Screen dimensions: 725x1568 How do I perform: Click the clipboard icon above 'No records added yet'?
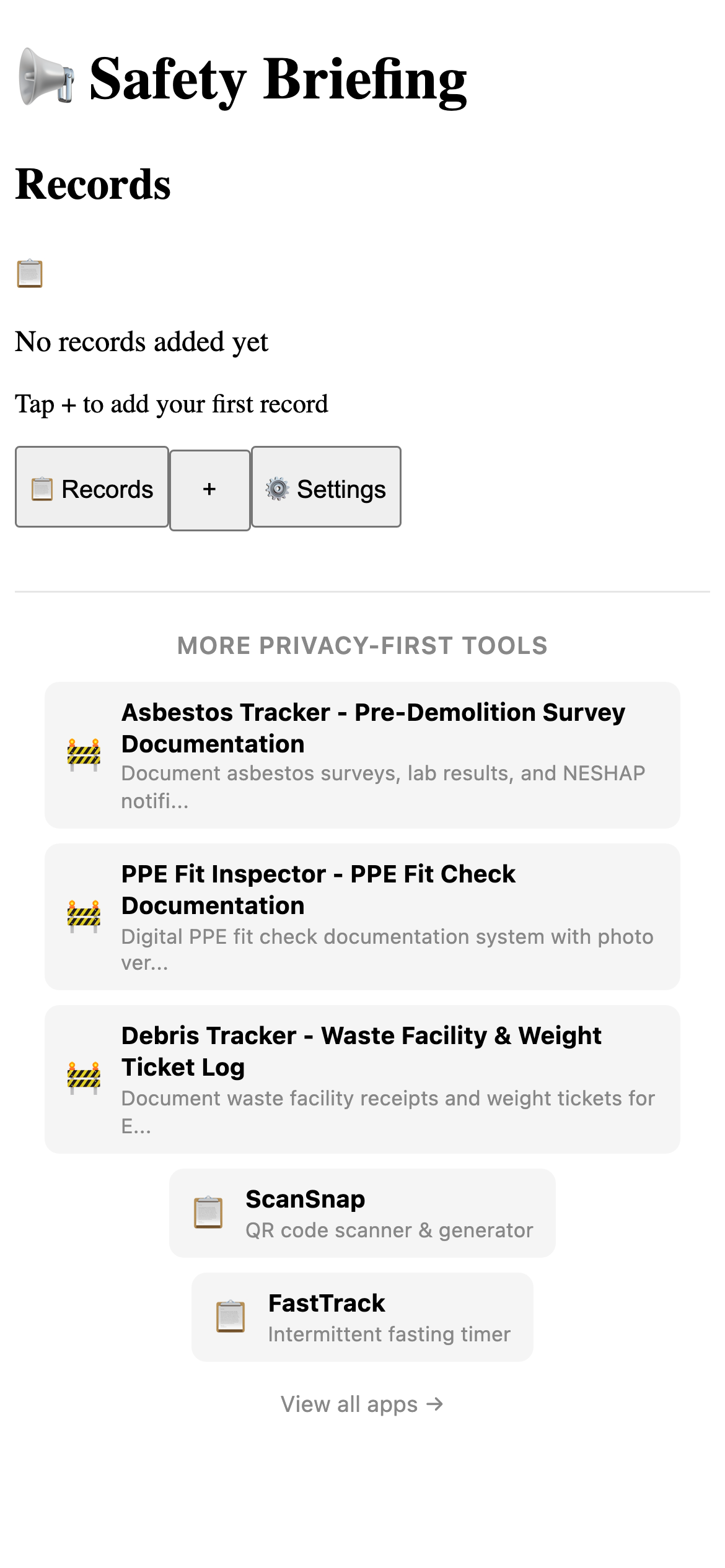(x=29, y=272)
